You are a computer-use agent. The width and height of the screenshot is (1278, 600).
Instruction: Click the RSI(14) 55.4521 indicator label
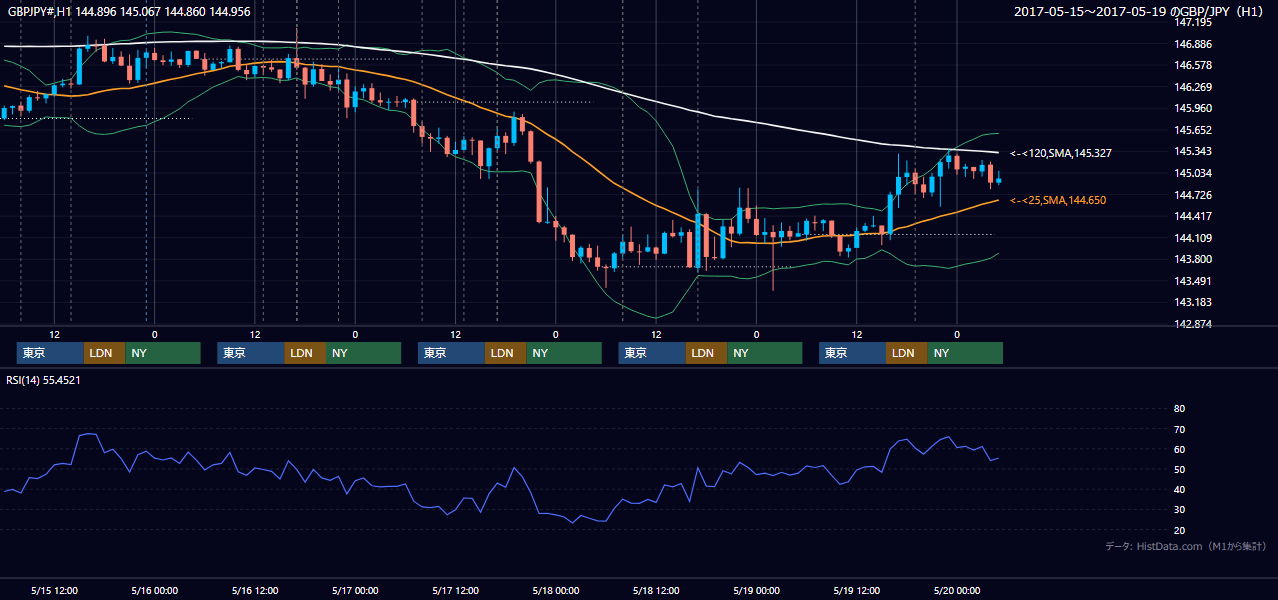click(44, 380)
